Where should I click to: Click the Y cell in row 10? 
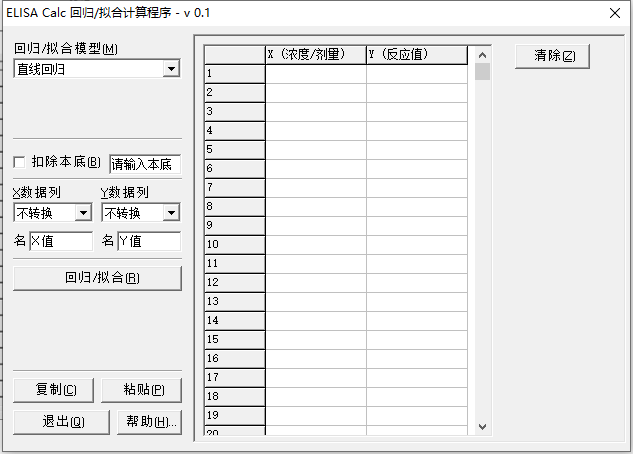[x=417, y=245]
